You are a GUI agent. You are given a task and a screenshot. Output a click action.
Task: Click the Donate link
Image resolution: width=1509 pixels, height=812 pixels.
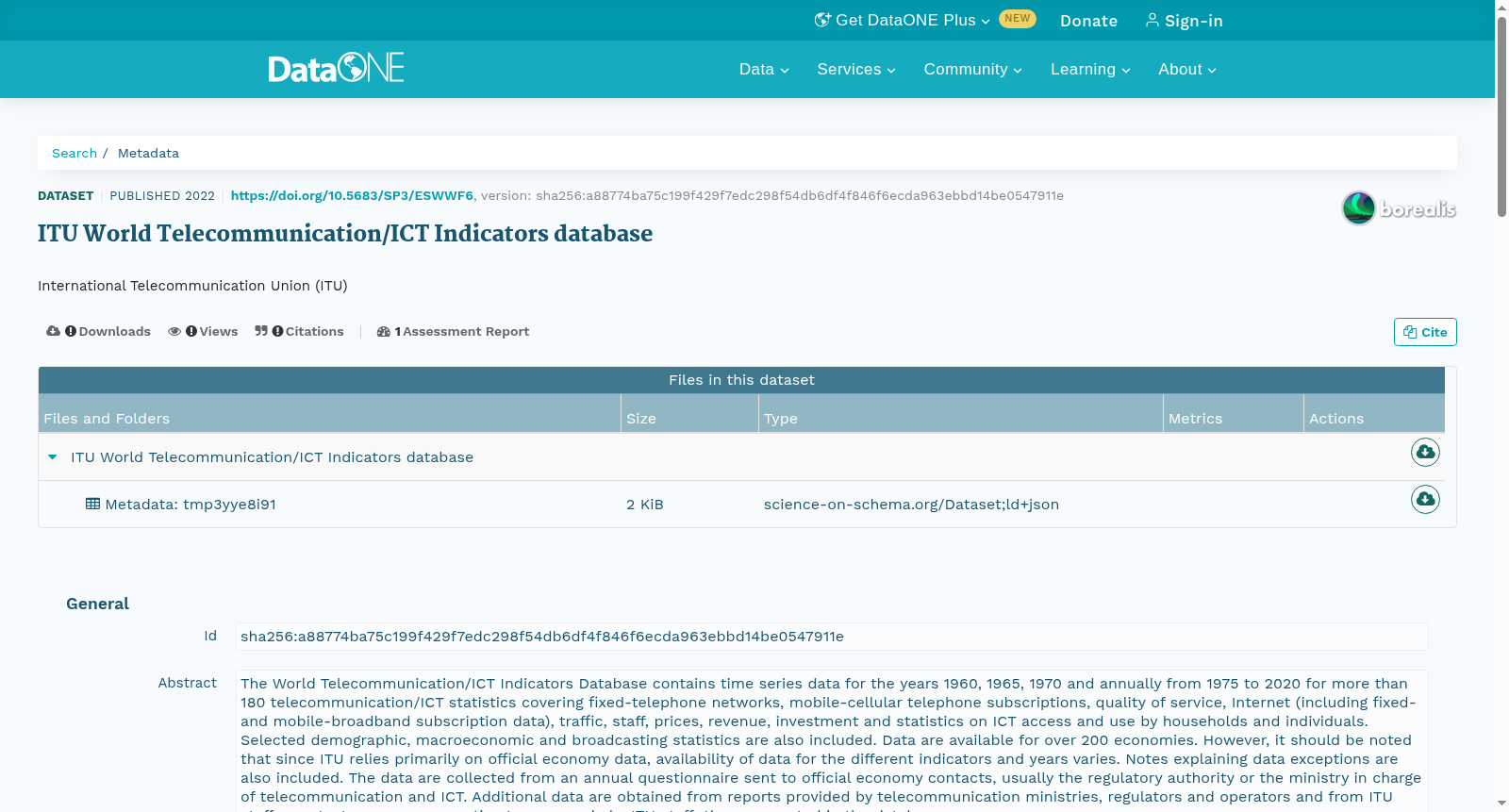tap(1088, 21)
